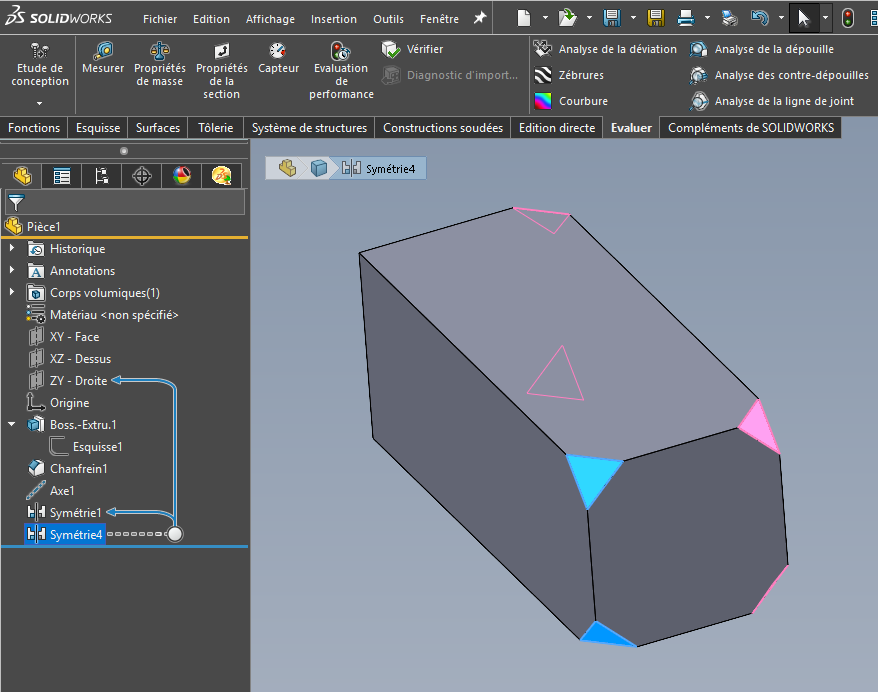Switch to the PropertyManager panel tab
The width and height of the screenshot is (878, 692).
[x=62, y=176]
